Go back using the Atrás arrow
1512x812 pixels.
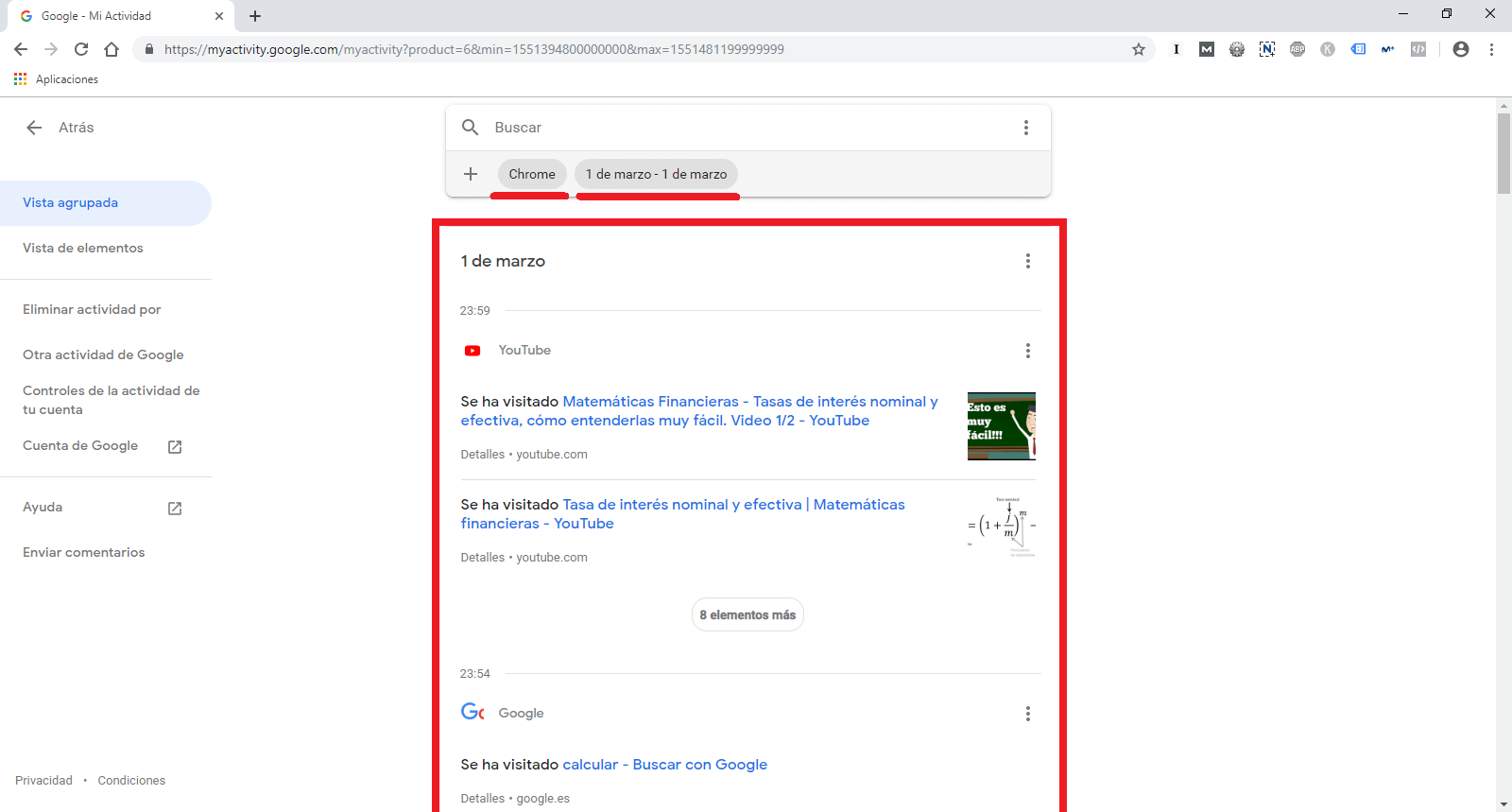click(x=35, y=128)
